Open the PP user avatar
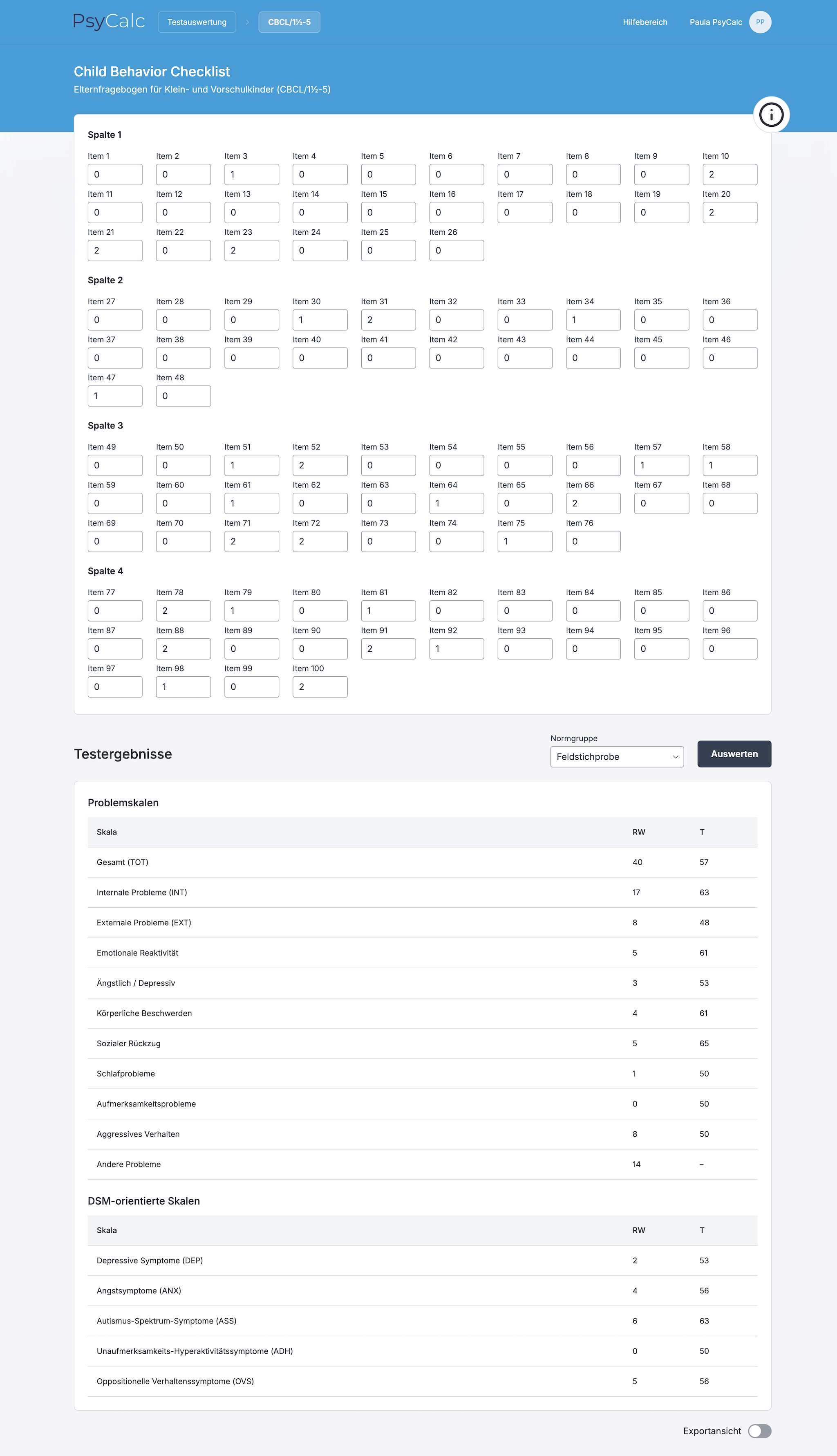 [760, 22]
